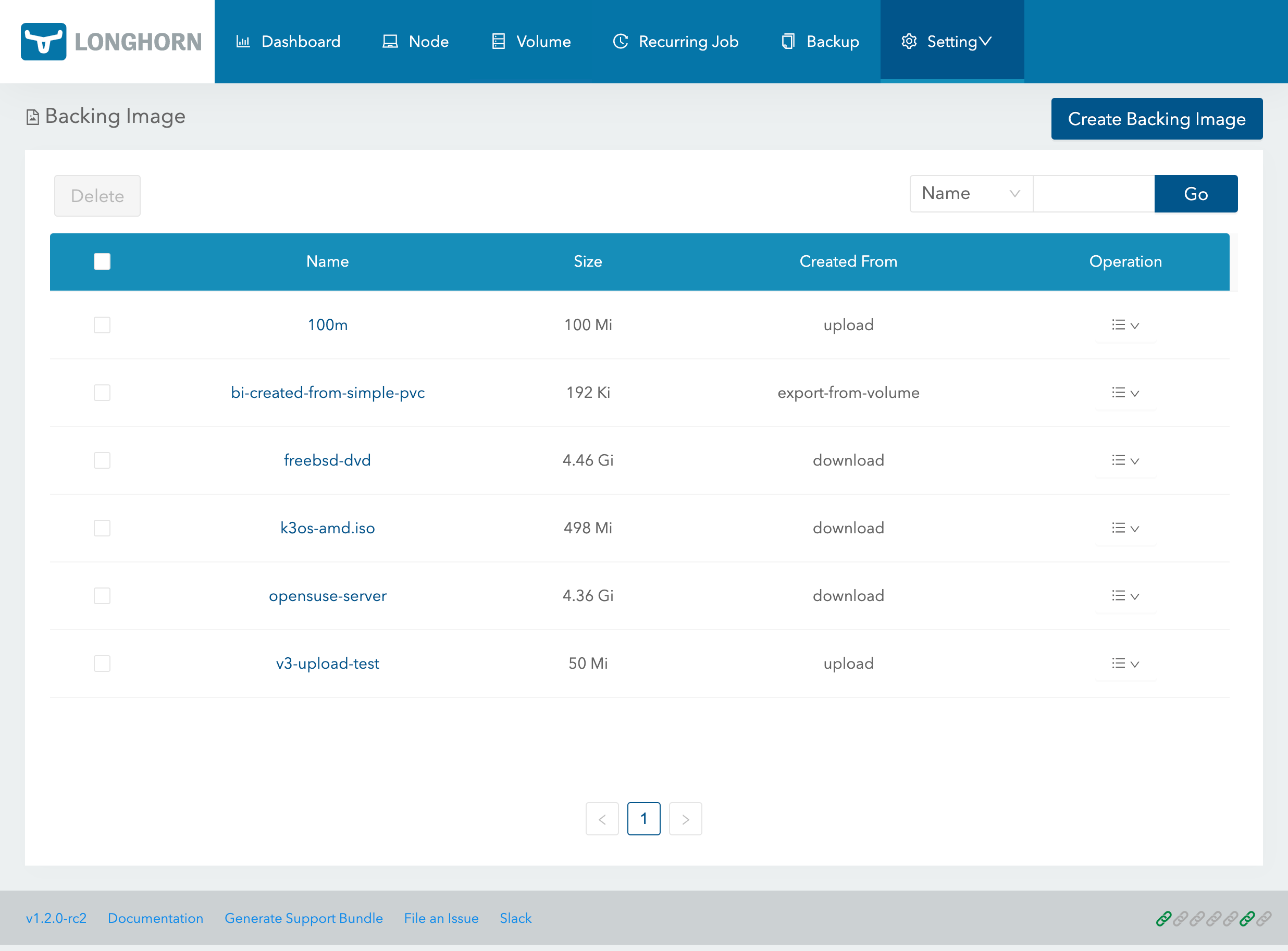
Task: Click first green websocket link icon
Action: (x=1163, y=919)
